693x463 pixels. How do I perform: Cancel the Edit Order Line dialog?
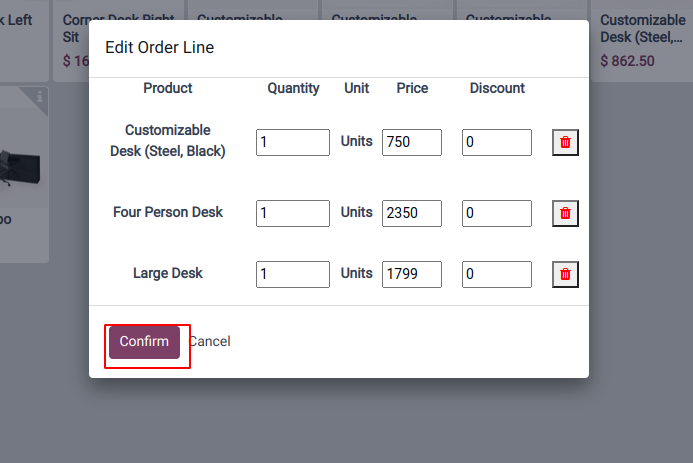[x=209, y=341]
